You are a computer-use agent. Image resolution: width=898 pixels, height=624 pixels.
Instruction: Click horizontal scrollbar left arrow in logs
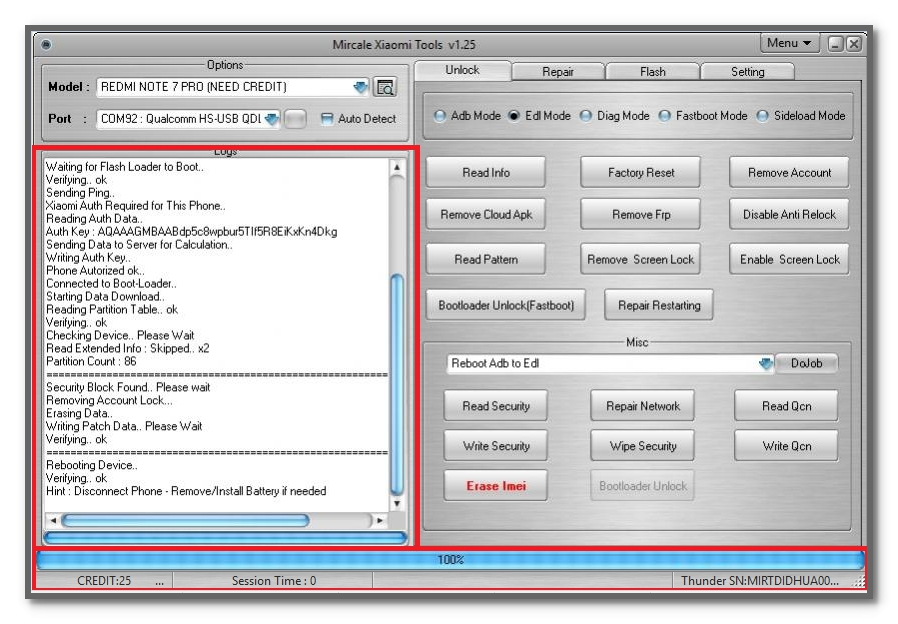(x=53, y=520)
